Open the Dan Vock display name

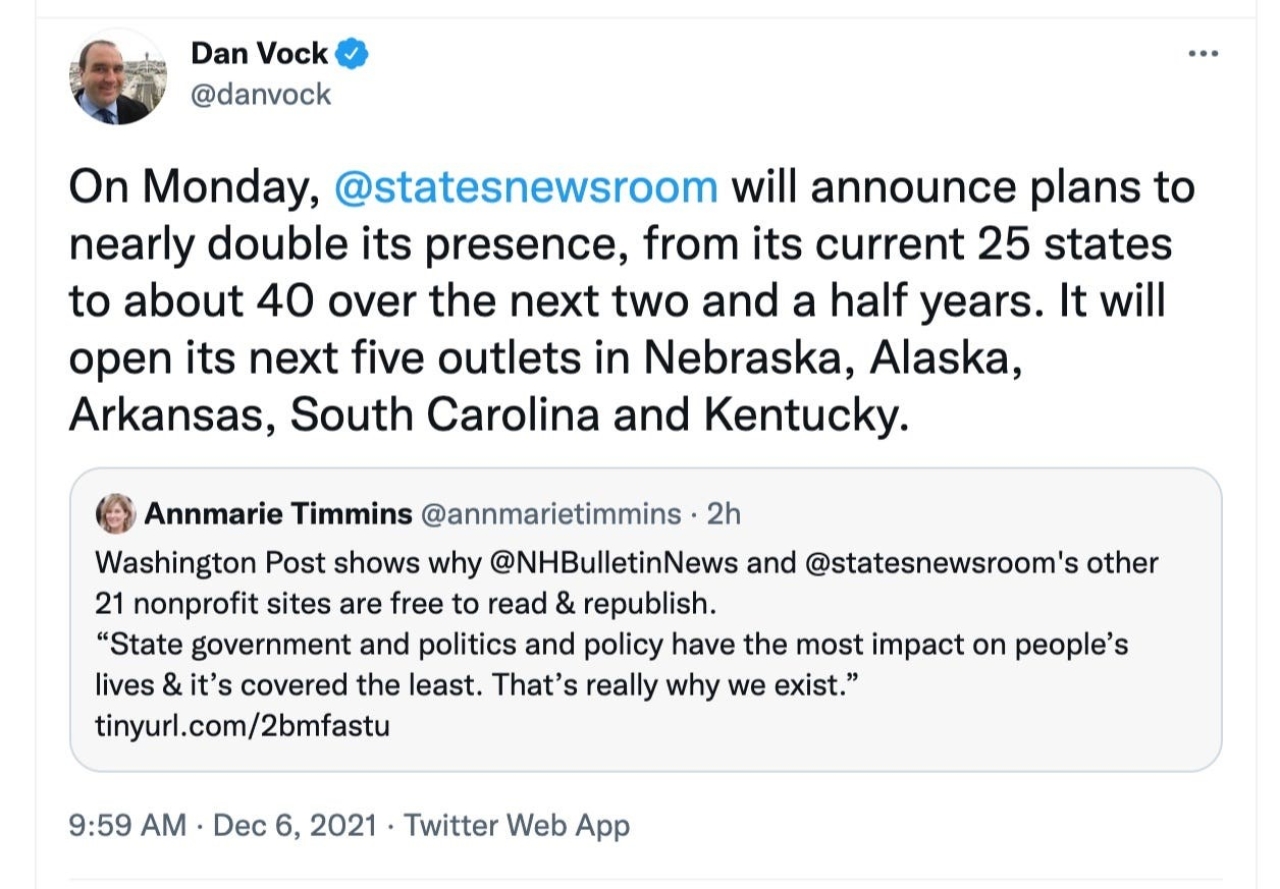click(x=259, y=54)
